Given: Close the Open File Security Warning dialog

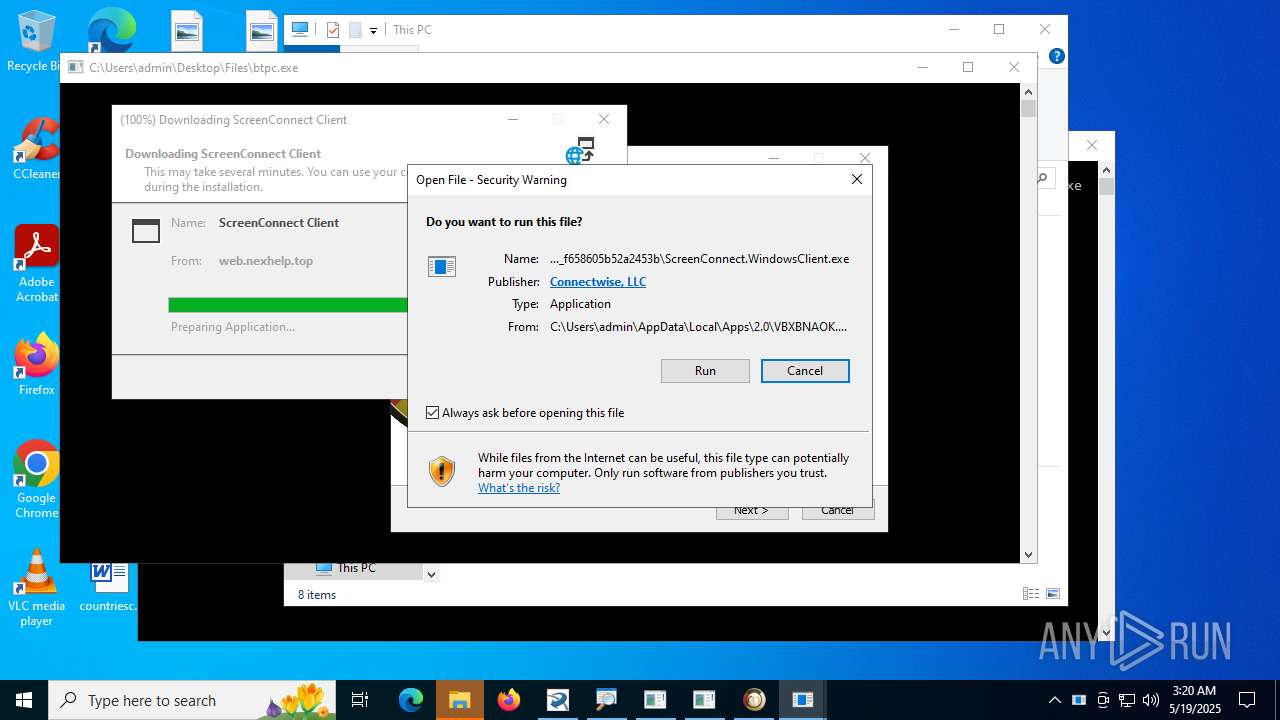Looking at the screenshot, I should coord(856,180).
